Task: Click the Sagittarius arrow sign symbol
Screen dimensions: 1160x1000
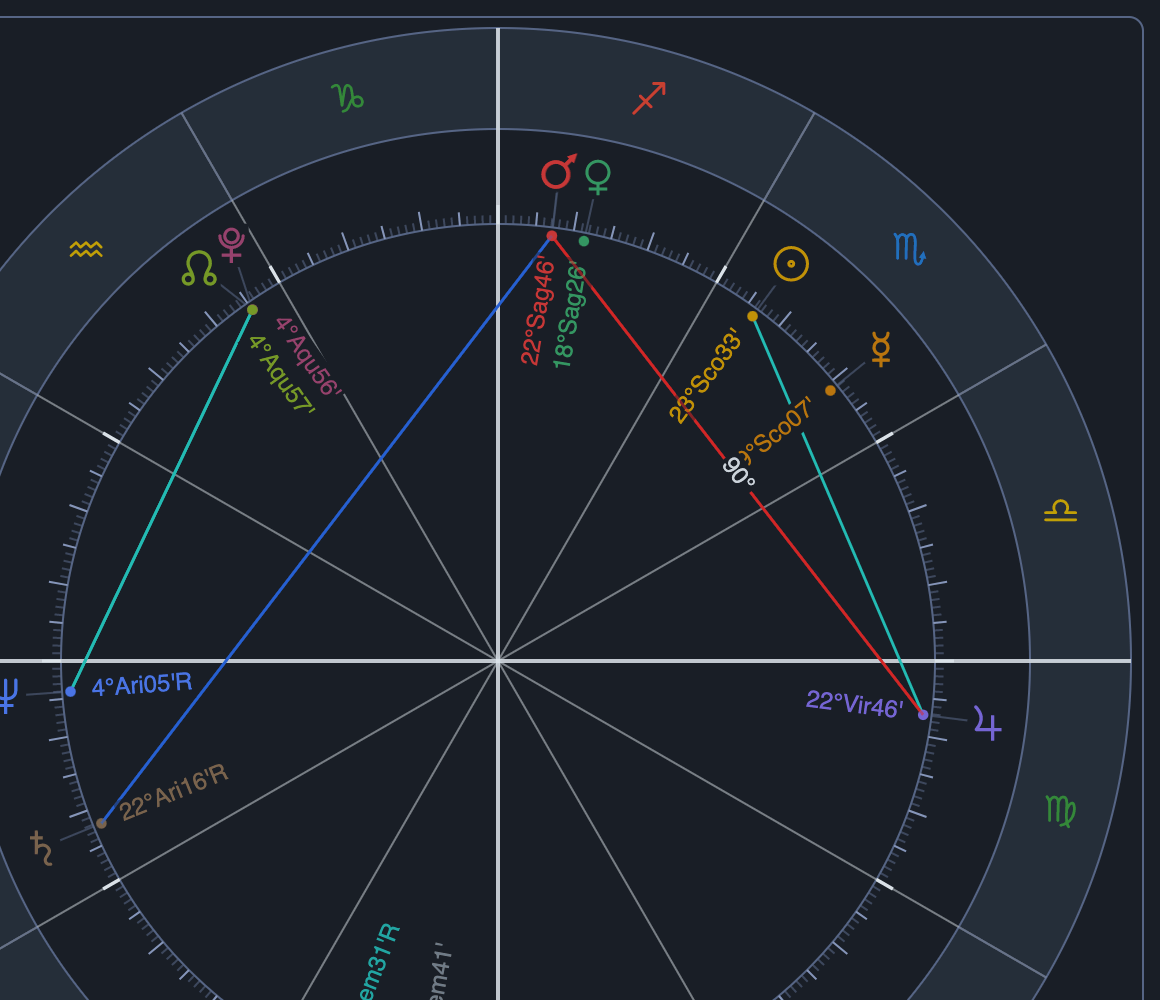Action: pos(649,98)
